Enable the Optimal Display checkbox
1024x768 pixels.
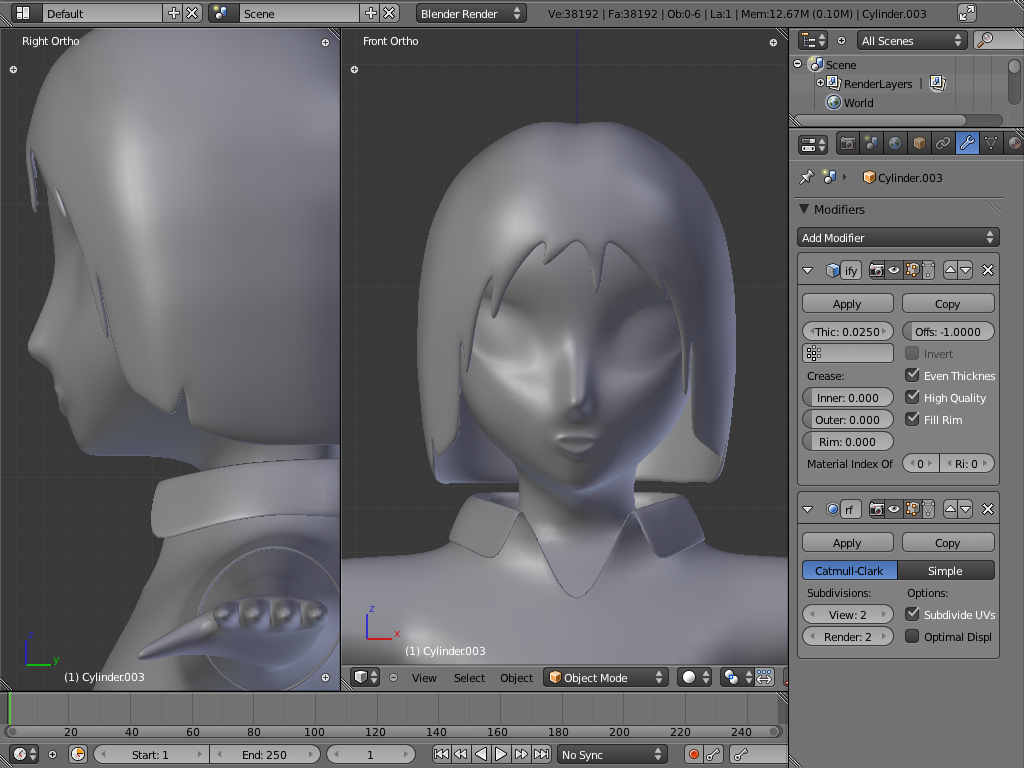pyautogui.click(x=912, y=636)
